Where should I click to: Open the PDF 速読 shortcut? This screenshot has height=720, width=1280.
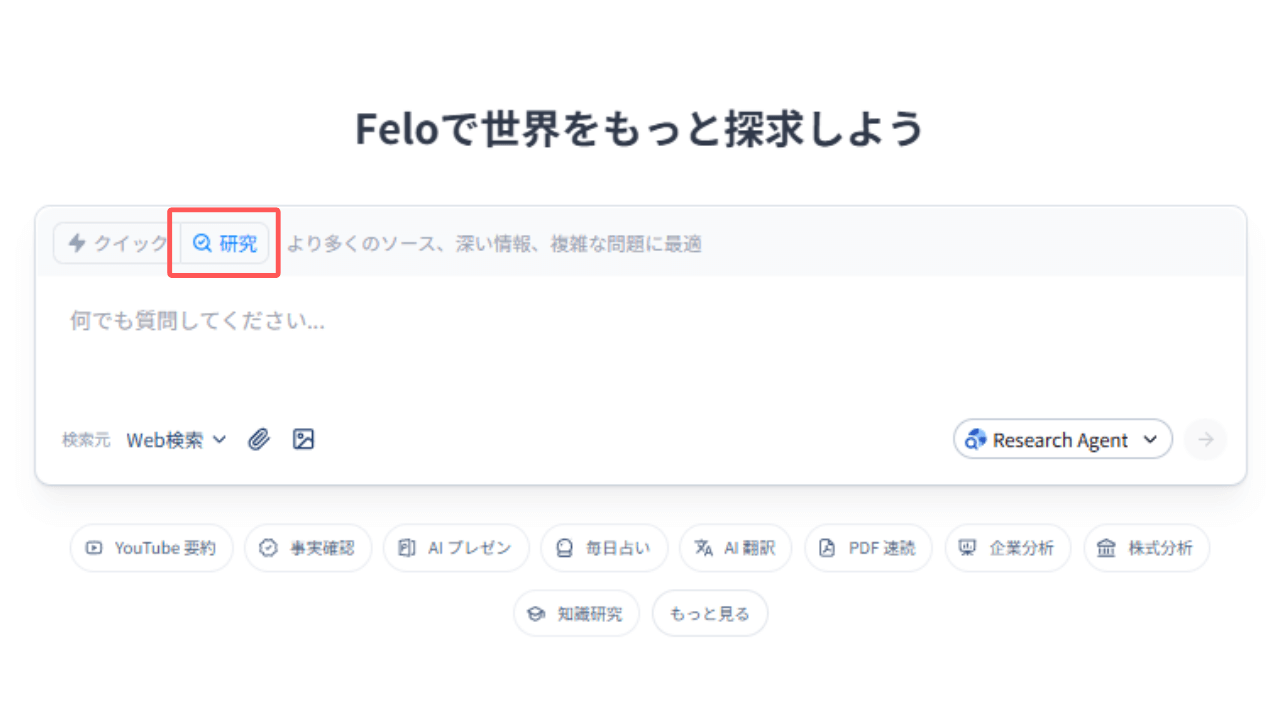point(868,548)
